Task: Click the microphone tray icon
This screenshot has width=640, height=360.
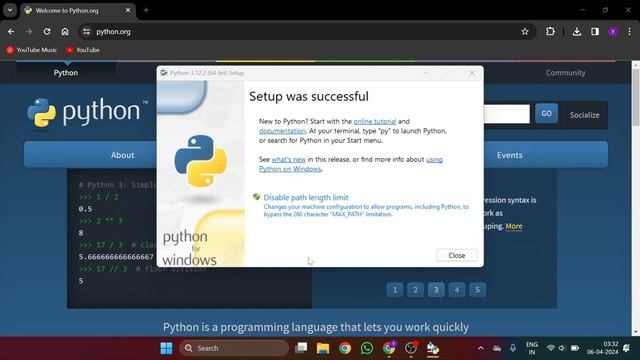Action: tap(513, 348)
